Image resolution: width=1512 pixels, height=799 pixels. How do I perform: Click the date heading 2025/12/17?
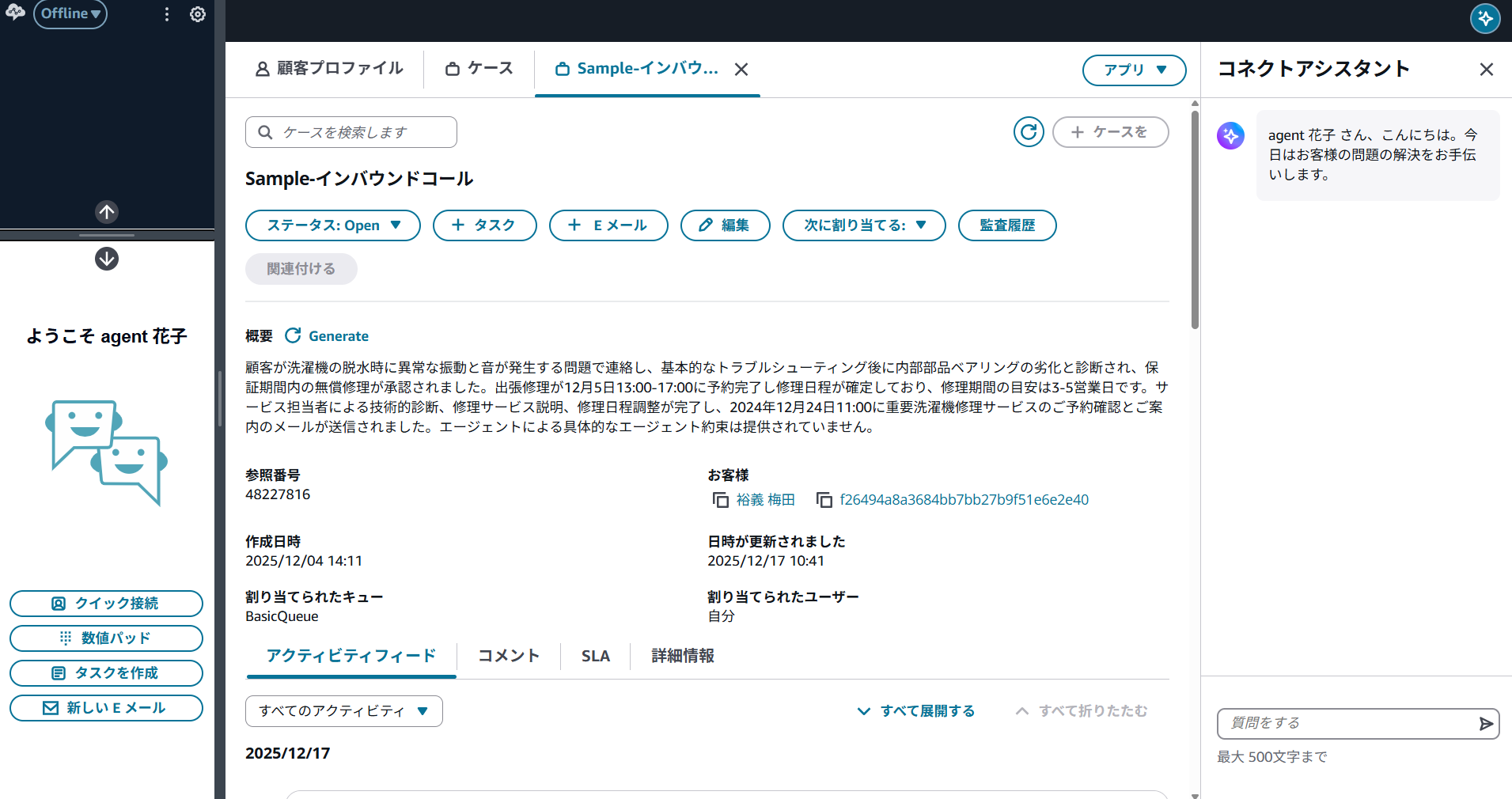click(x=287, y=753)
